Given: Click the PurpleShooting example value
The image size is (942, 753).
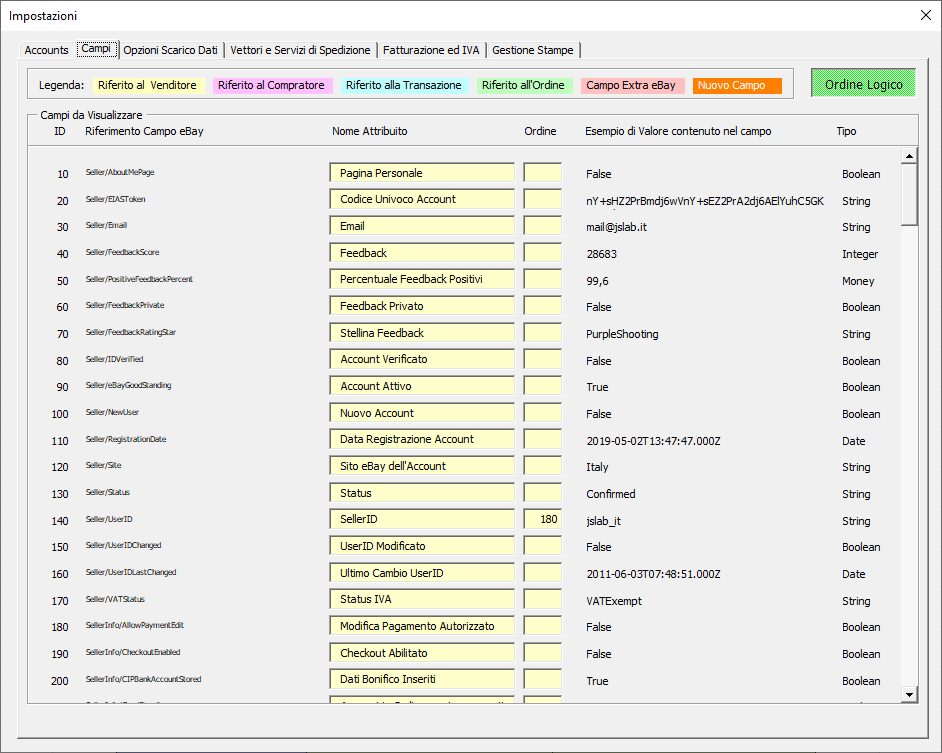Looking at the screenshot, I should (x=622, y=334).
